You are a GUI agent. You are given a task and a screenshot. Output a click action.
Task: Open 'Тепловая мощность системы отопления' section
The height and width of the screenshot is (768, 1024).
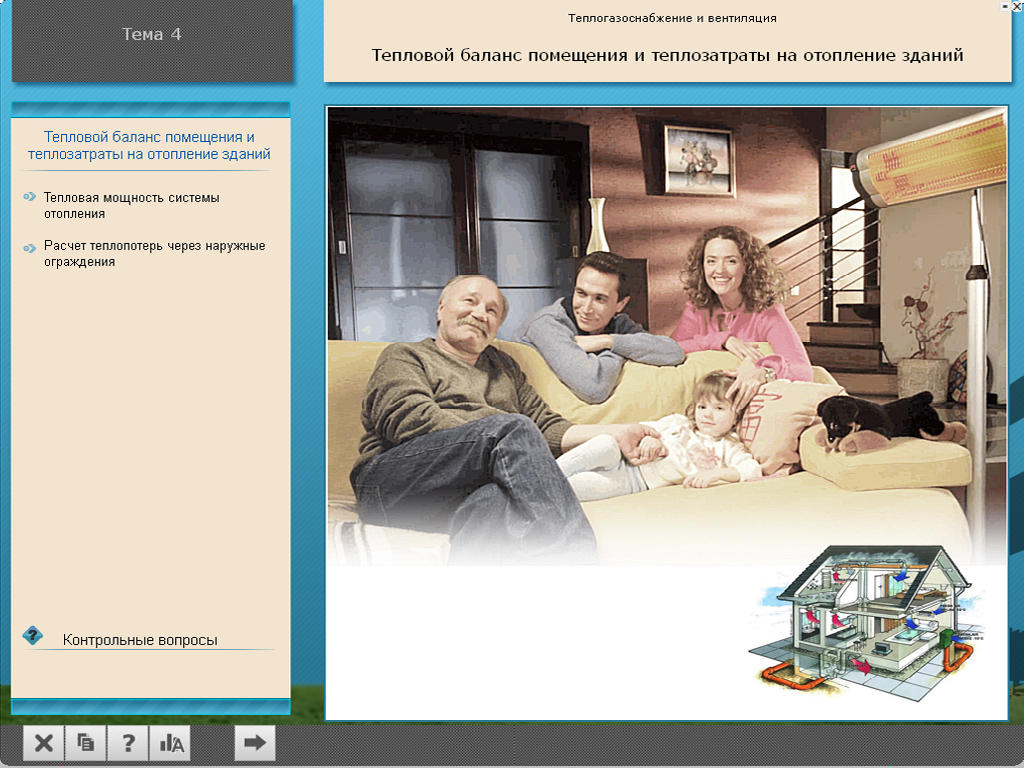coord(131,205)
